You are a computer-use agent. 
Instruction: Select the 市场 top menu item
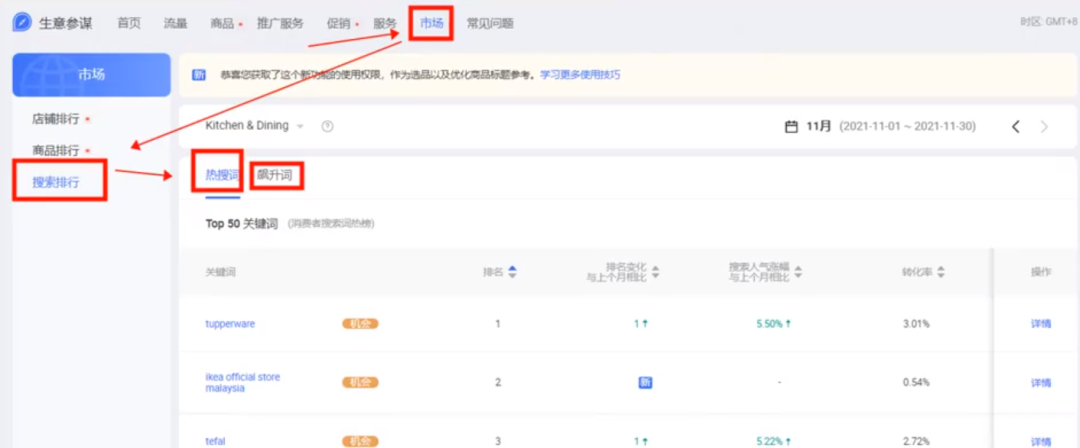pyautogui.click(x=432, y=23)
